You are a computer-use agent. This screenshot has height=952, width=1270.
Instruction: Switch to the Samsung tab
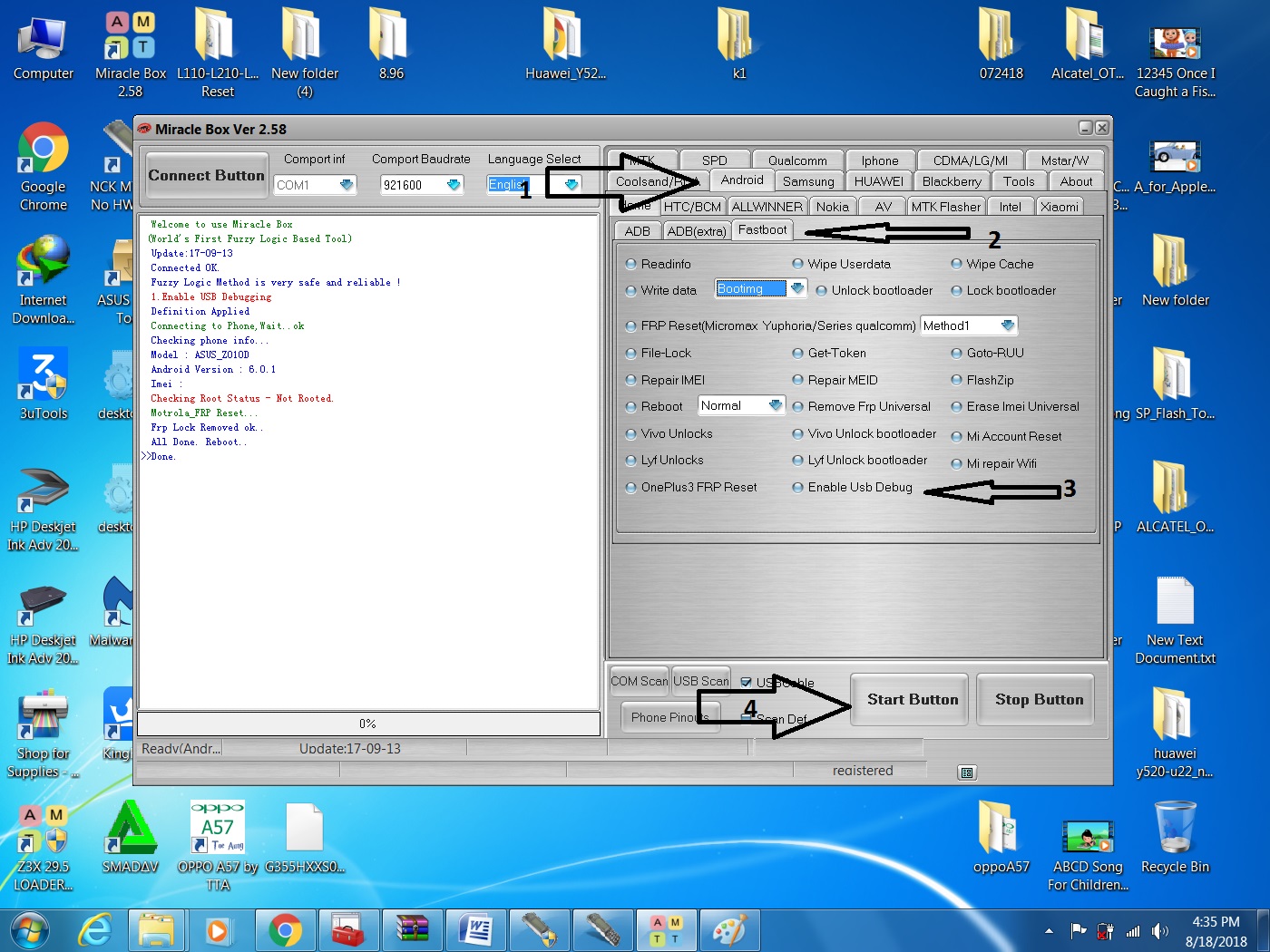tap(808, 181)
